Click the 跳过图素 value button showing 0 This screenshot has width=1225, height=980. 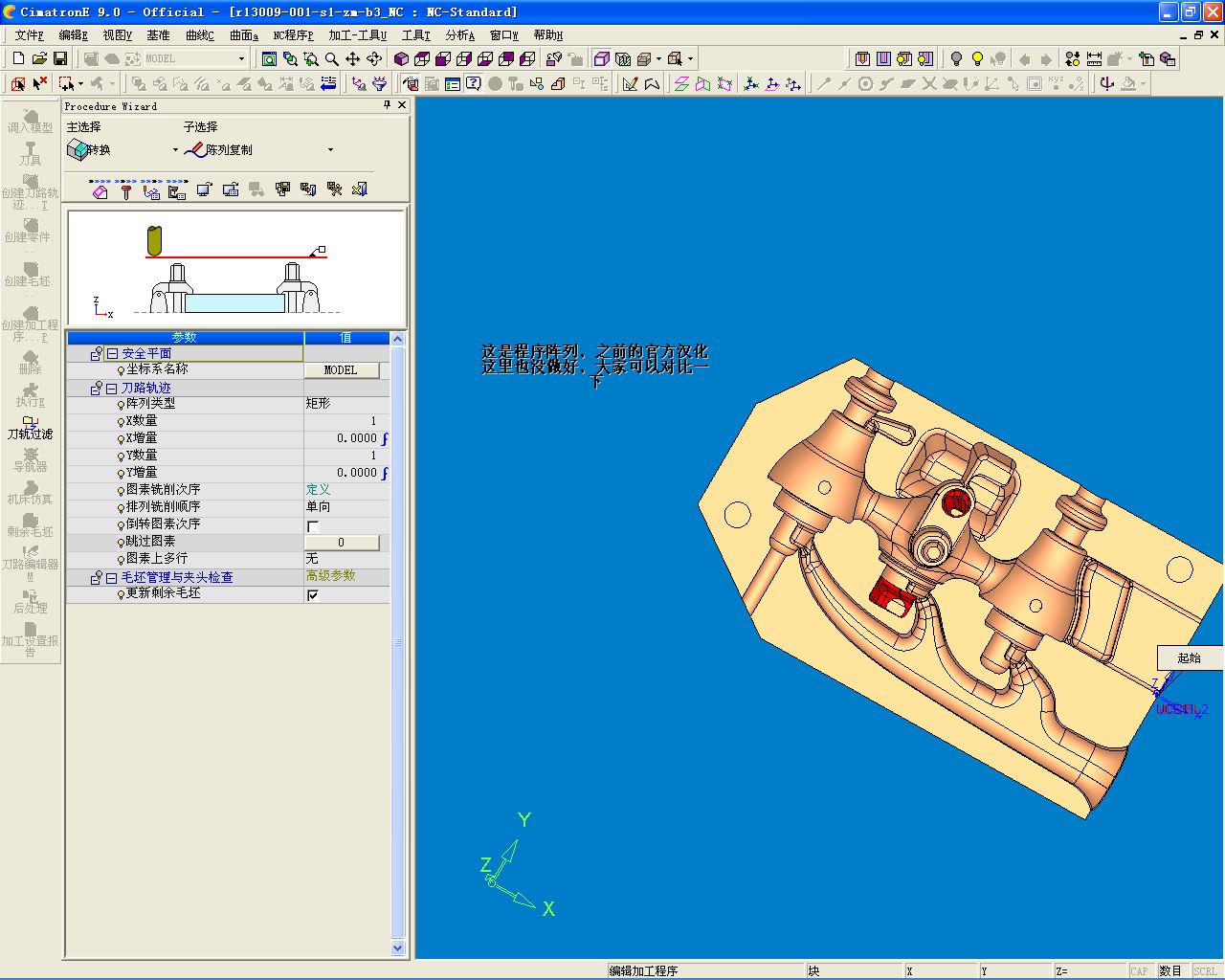pos(341,543)
